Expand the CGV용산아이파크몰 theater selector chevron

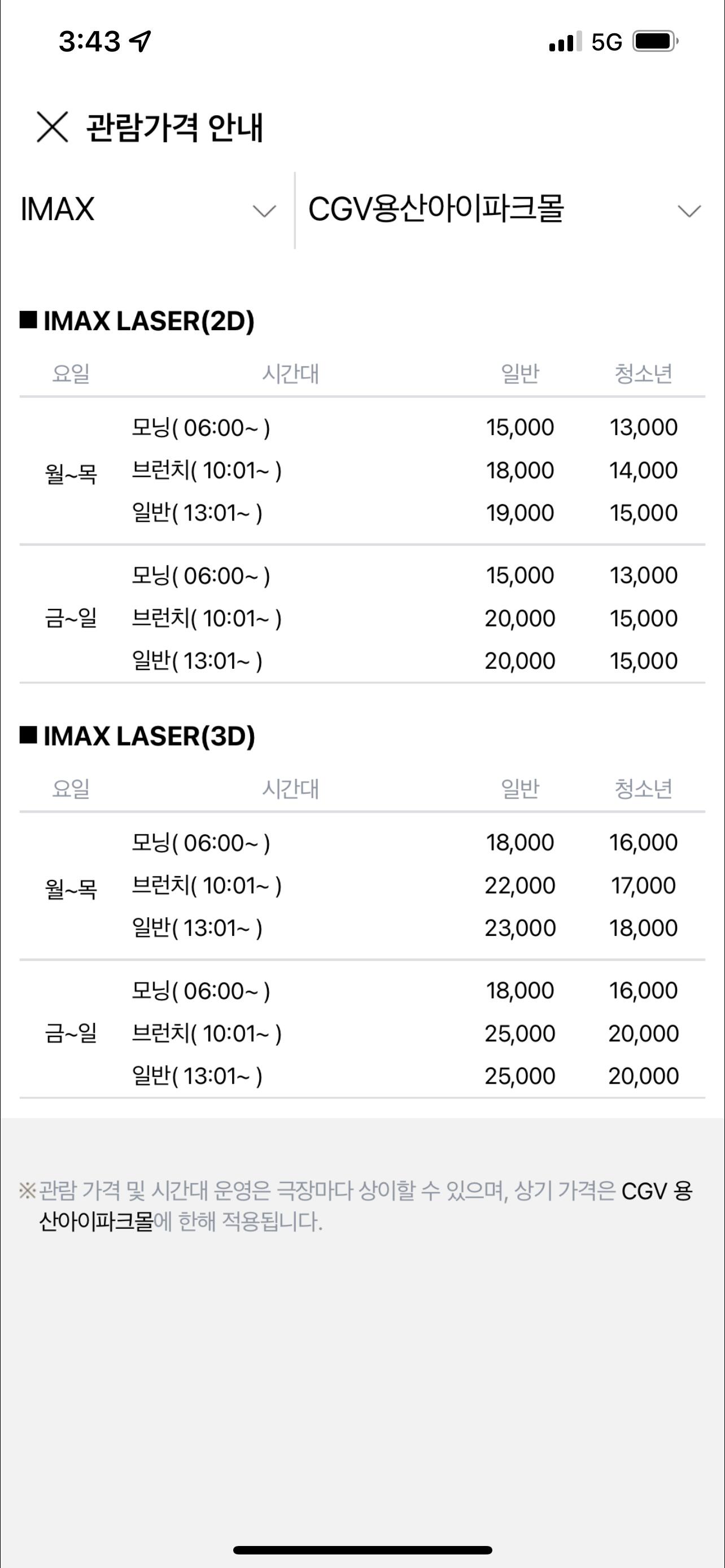click(689, 211)
